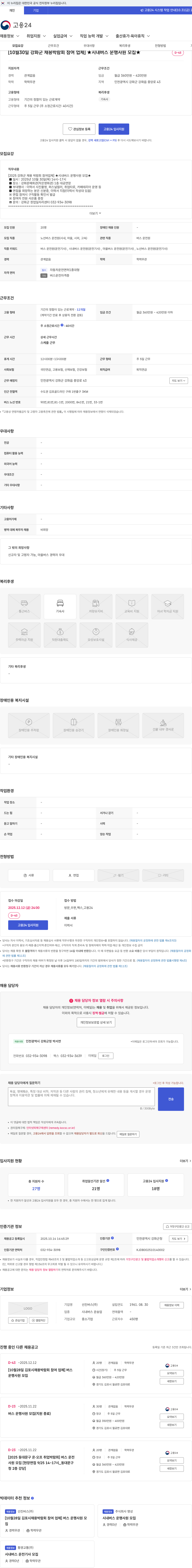Click the 거짓구인광고 신고 button
The height and width of the screenshot is (1568, 192).
[x=177, y=1227]
